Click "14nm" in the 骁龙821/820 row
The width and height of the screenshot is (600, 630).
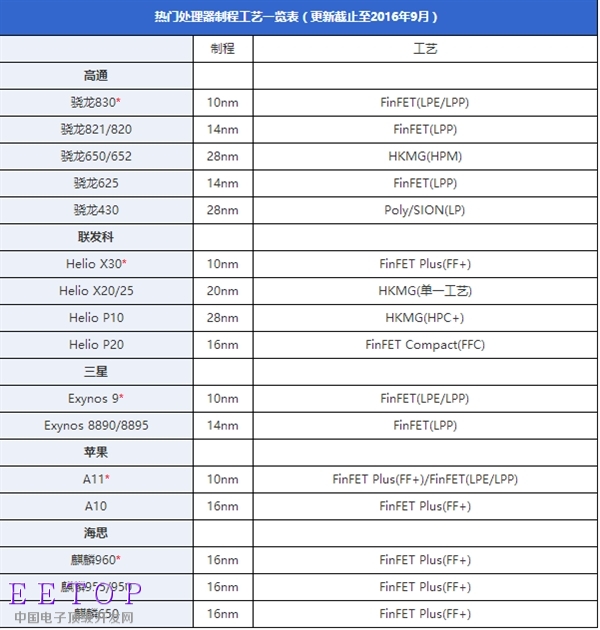[223, 129]
